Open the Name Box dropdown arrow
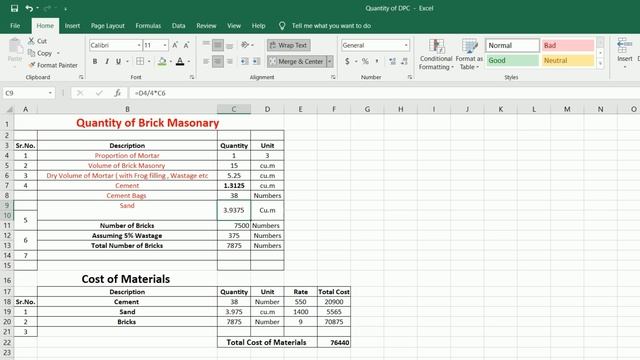 [x=50, y=93]
